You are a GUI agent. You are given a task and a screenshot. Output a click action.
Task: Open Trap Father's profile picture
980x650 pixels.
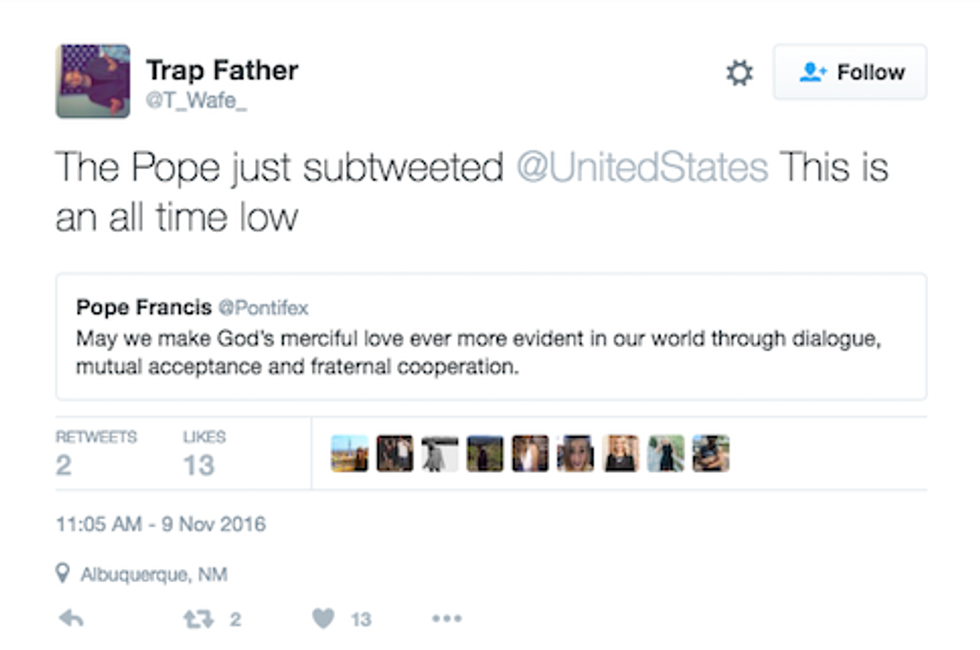93,81
